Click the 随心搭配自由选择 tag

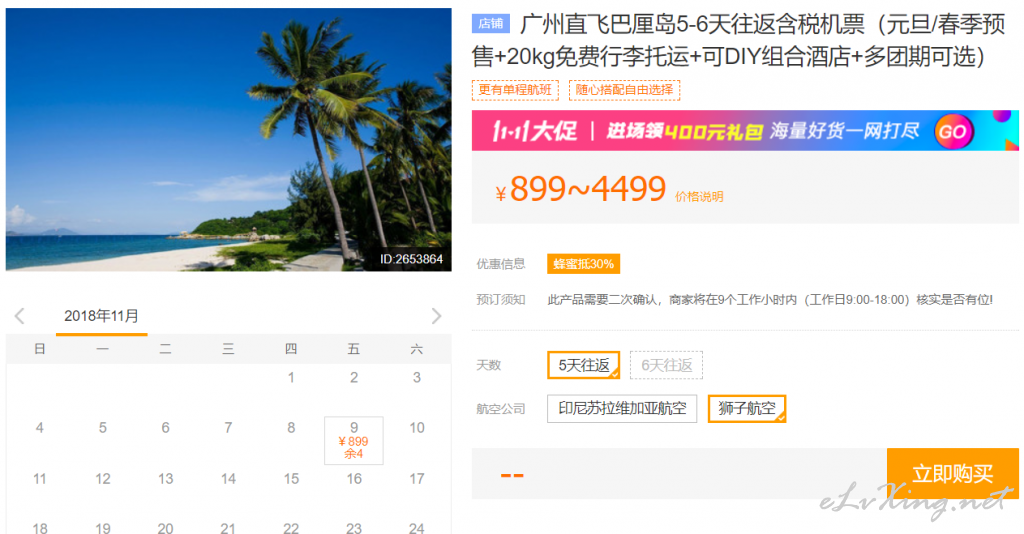tap(624, 90)
